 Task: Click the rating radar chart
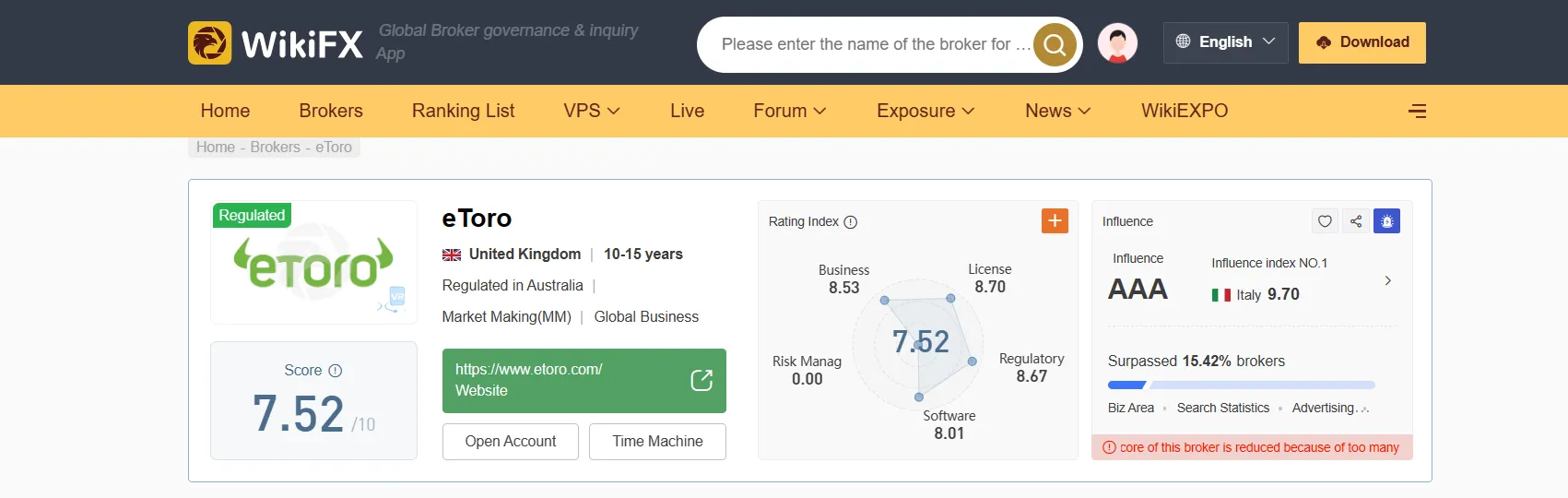[x=919, y=344]
